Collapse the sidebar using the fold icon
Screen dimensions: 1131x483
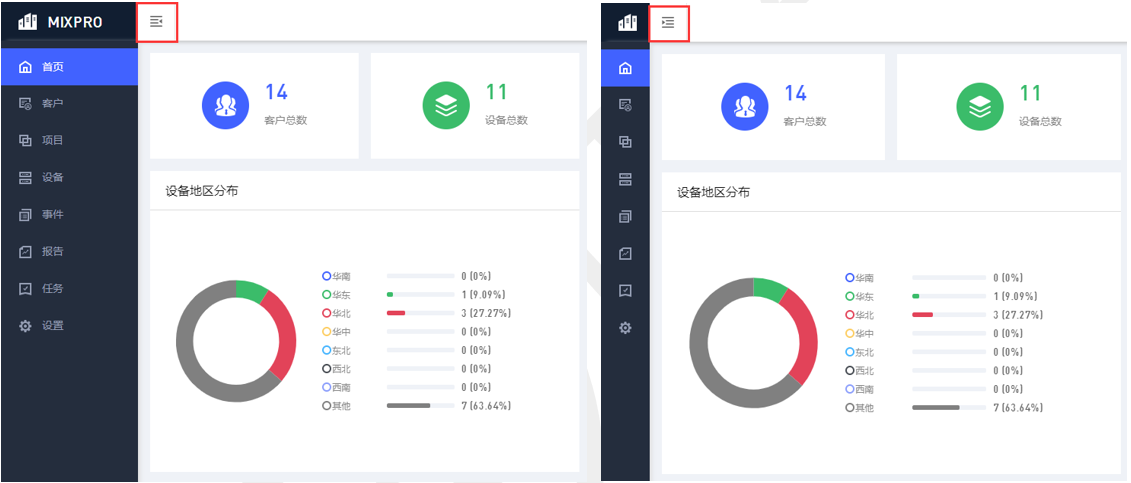156,21
